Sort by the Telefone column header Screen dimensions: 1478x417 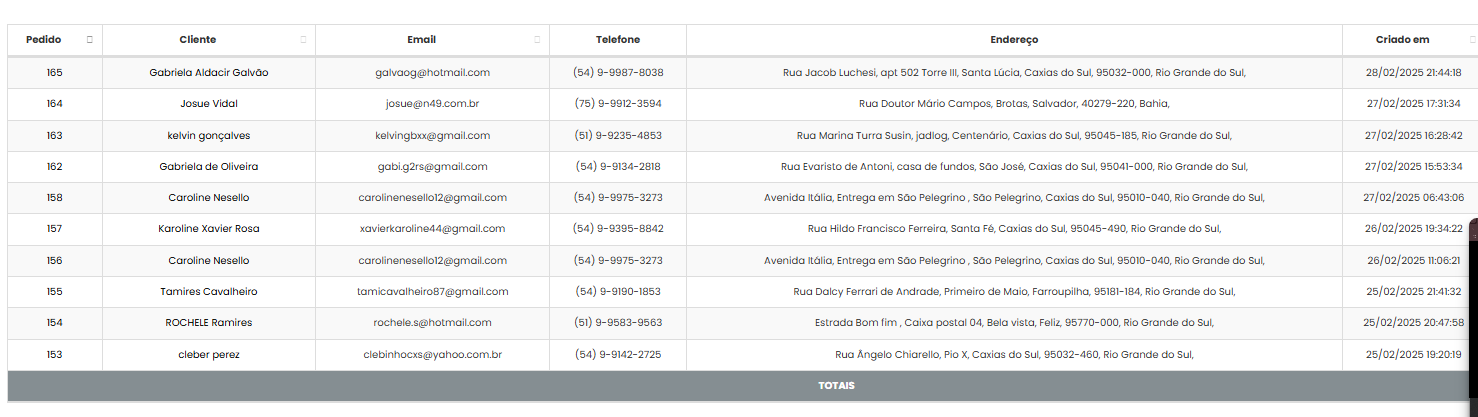(617, 40)
